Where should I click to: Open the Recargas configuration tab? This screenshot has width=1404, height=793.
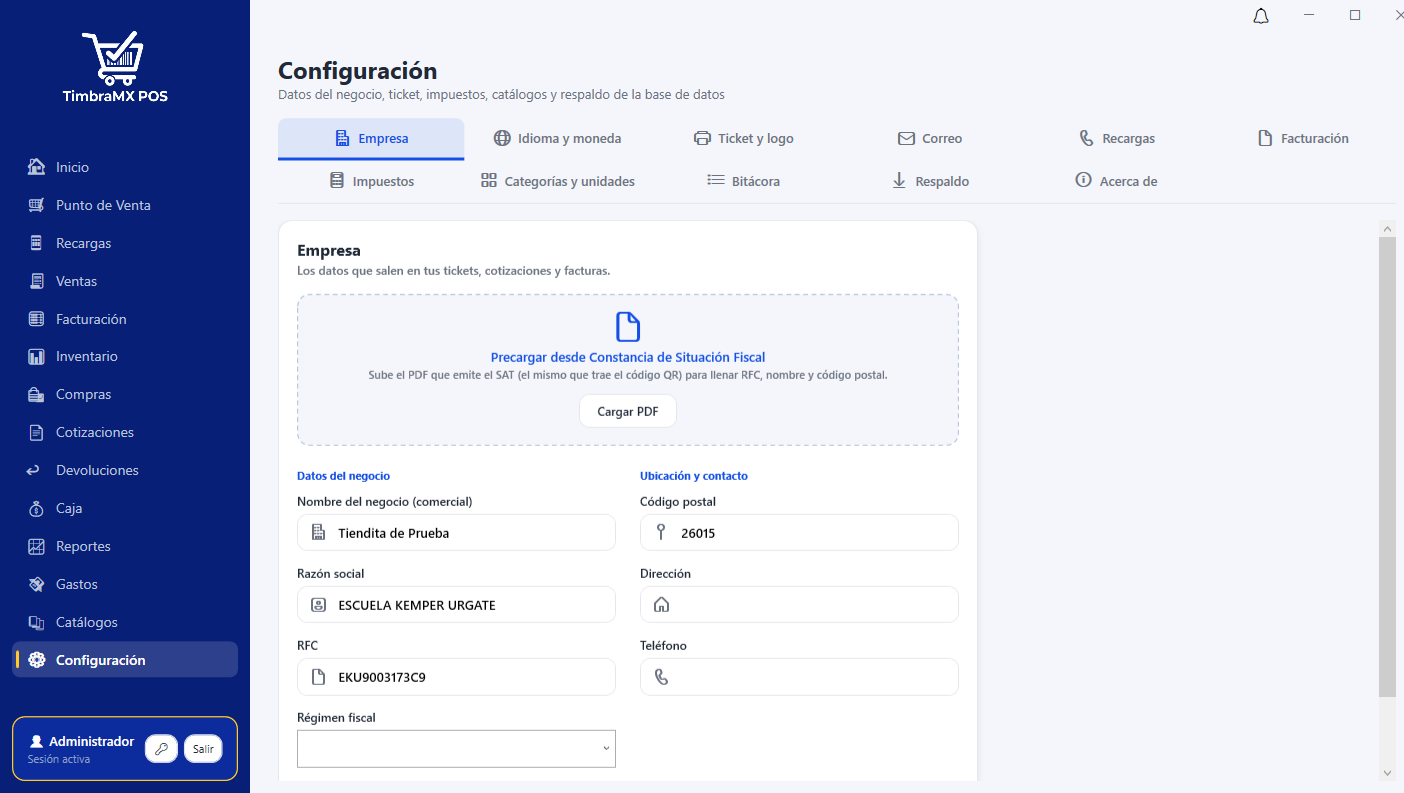[1116, 139]
